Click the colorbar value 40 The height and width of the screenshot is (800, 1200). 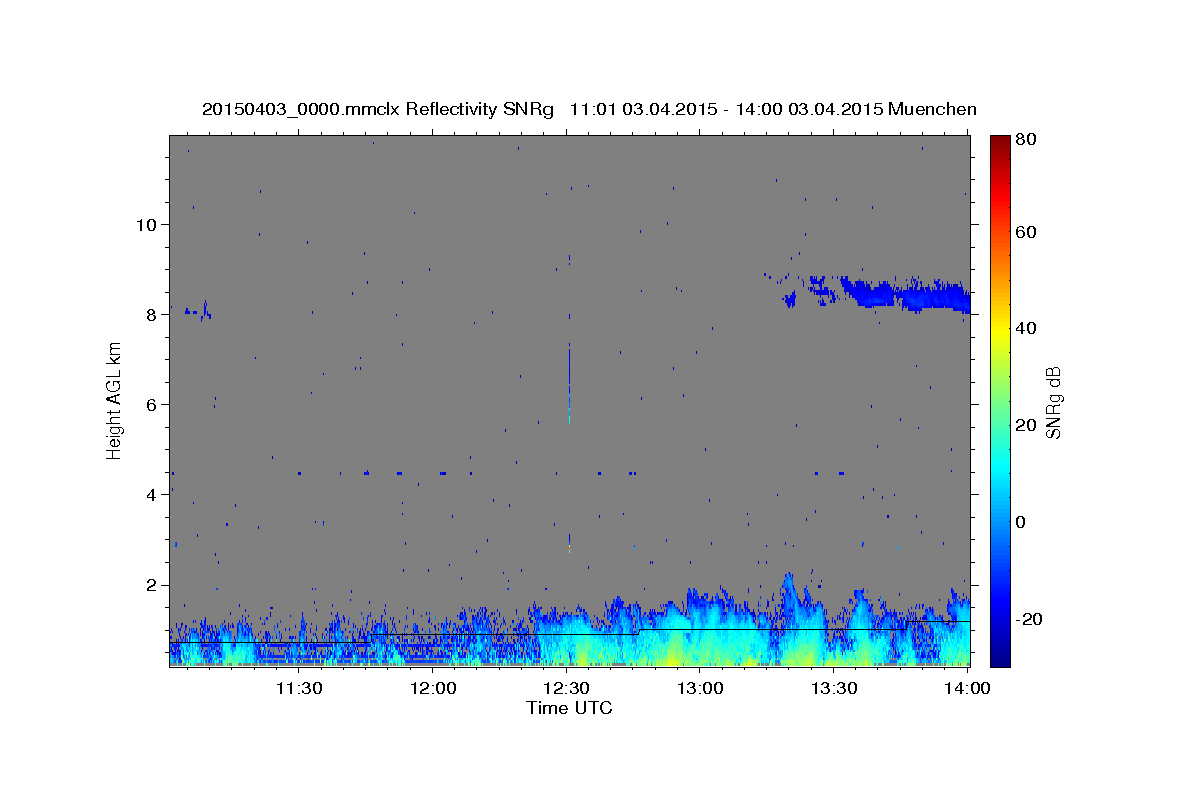(x=1025, y=328)
